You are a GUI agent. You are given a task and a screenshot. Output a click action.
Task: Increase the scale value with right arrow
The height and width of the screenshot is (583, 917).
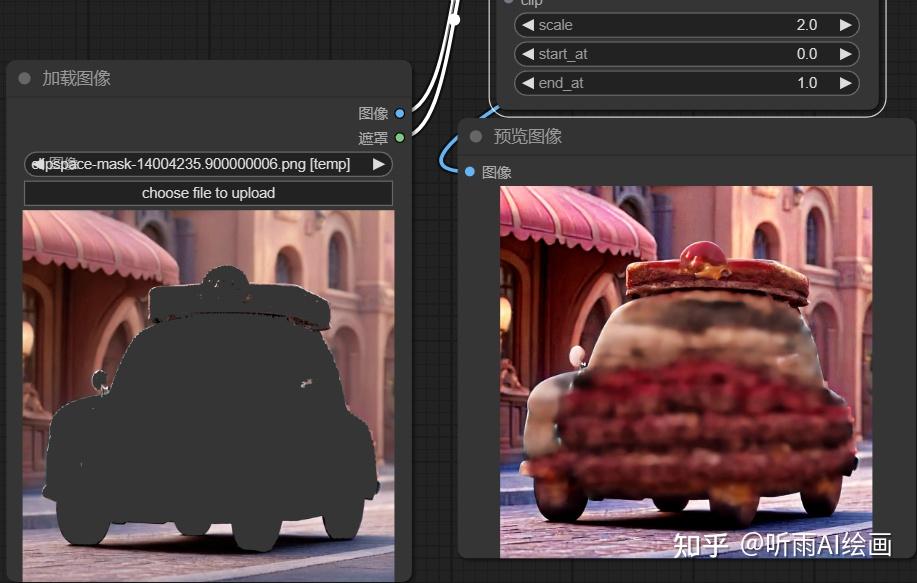845,25
